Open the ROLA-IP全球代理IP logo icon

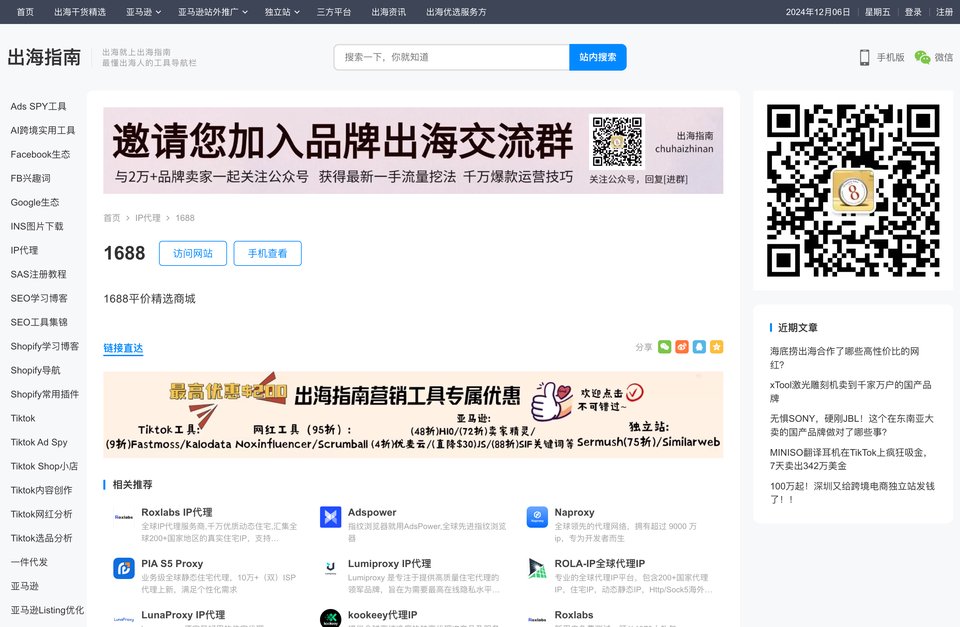click(537, 569)
